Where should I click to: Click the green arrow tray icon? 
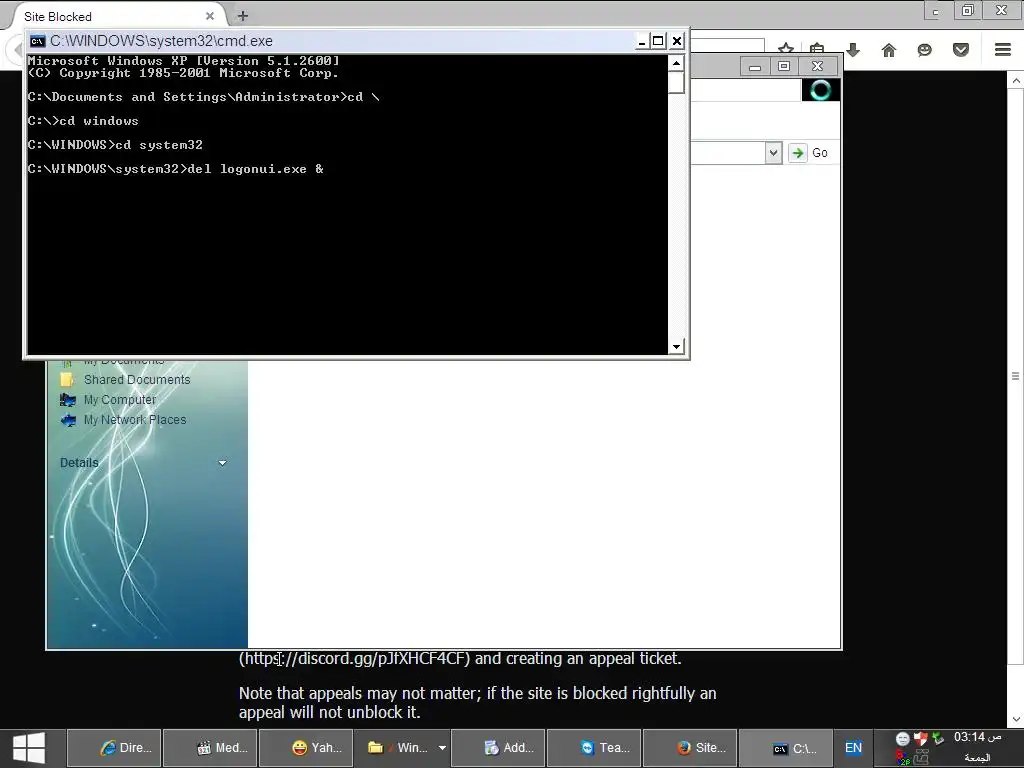pos(938,739)
